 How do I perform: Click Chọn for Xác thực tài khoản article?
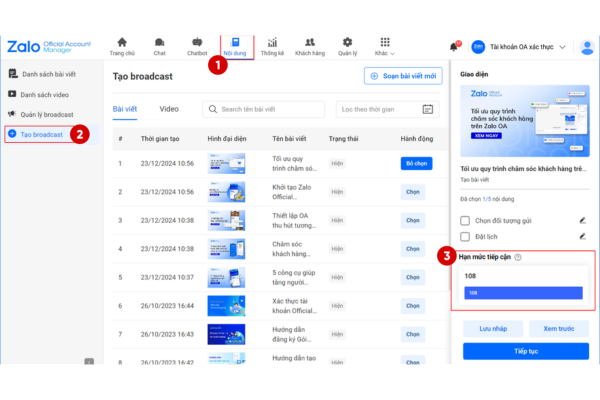point(412,305)
